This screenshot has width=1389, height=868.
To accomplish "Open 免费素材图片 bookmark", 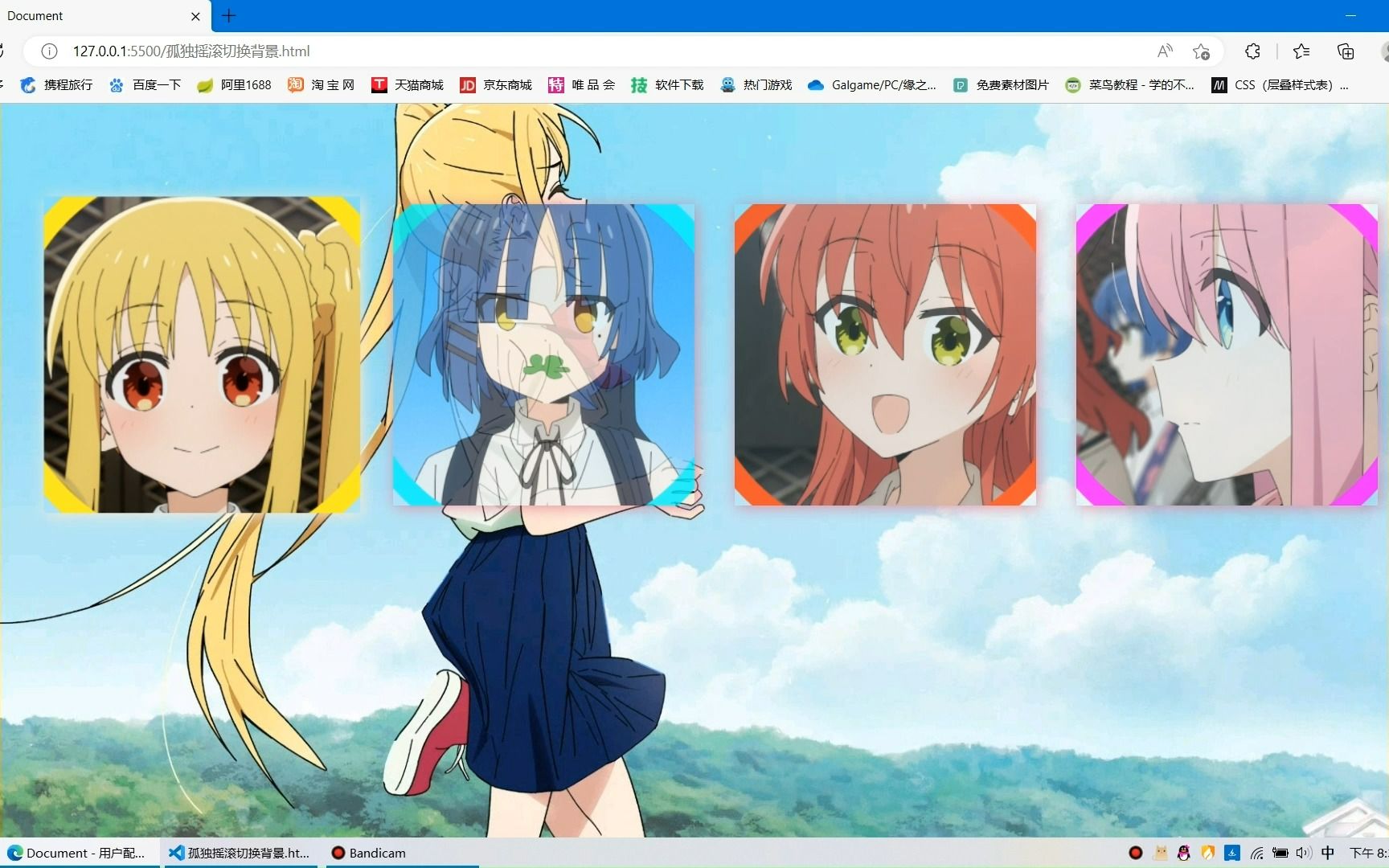I will (1002, 84).
